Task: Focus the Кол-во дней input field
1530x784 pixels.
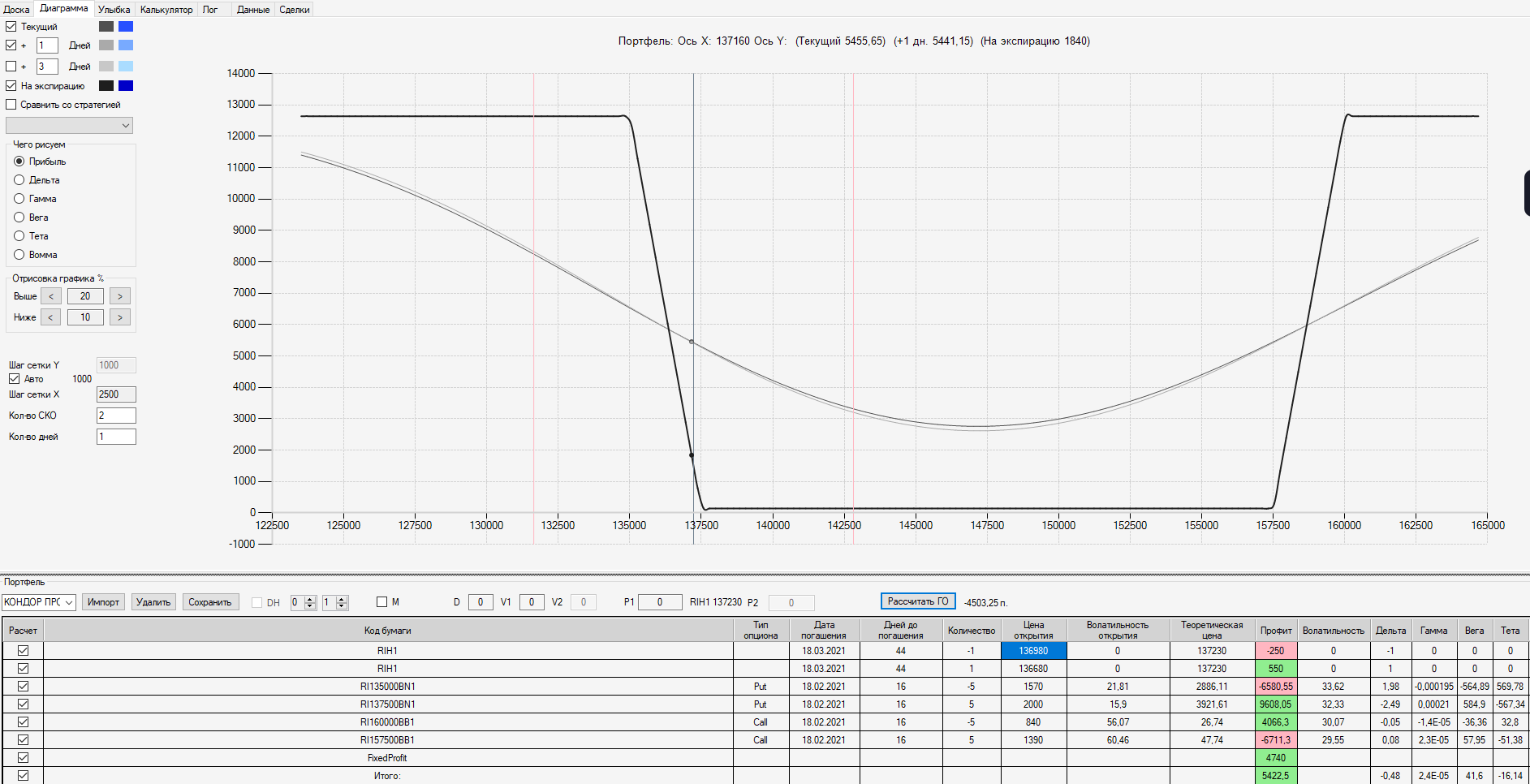Action: point(116,437)
